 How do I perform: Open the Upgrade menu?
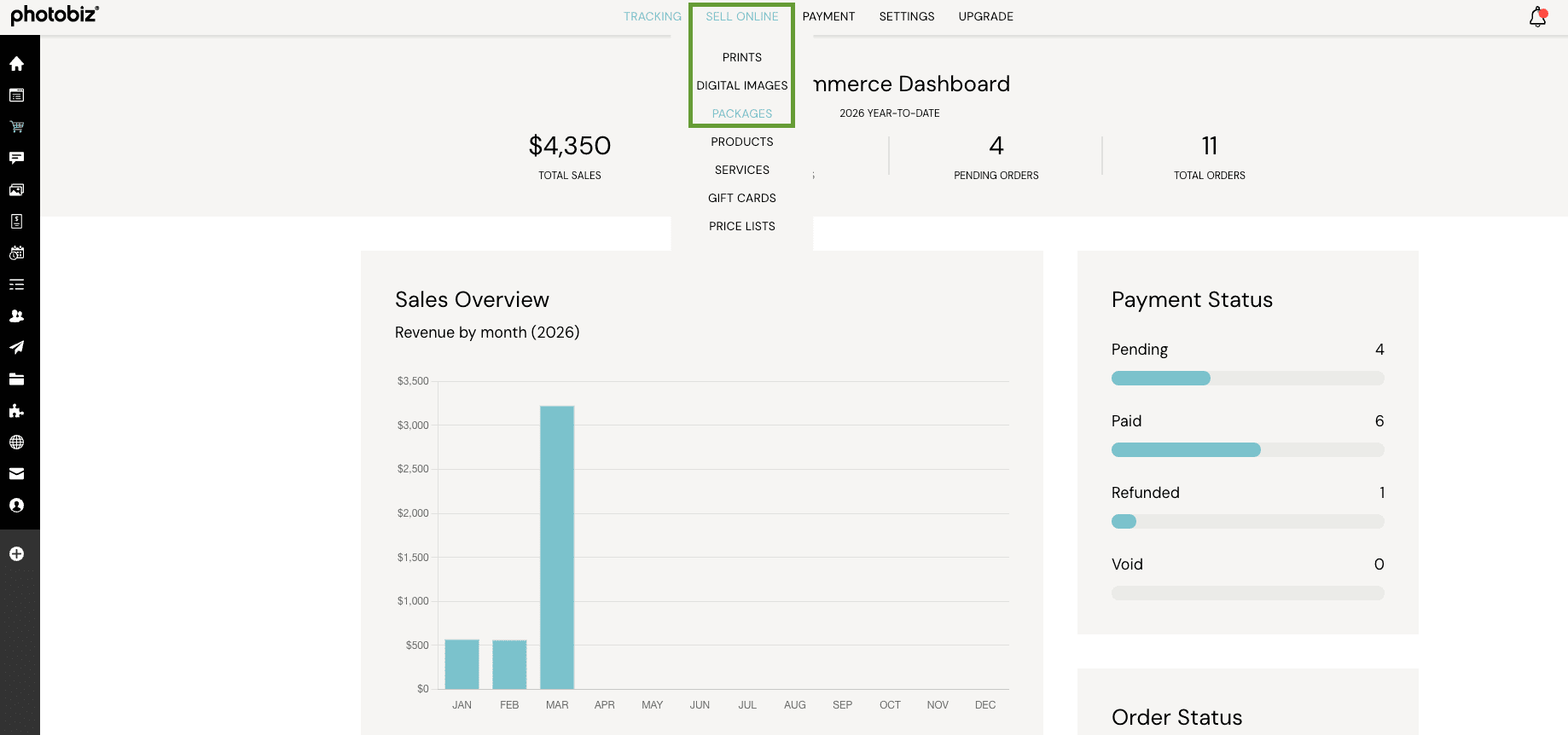pos(985,16)
